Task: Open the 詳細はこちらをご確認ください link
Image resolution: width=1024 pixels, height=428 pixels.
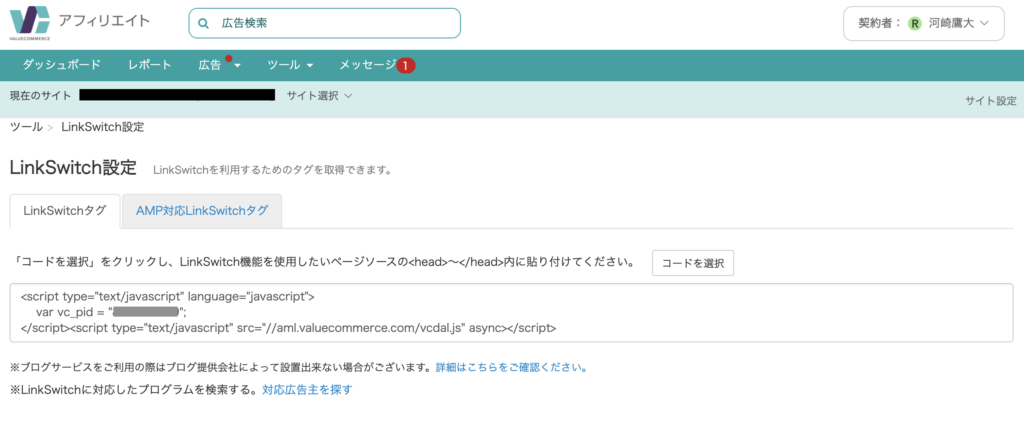Action: 511,367
